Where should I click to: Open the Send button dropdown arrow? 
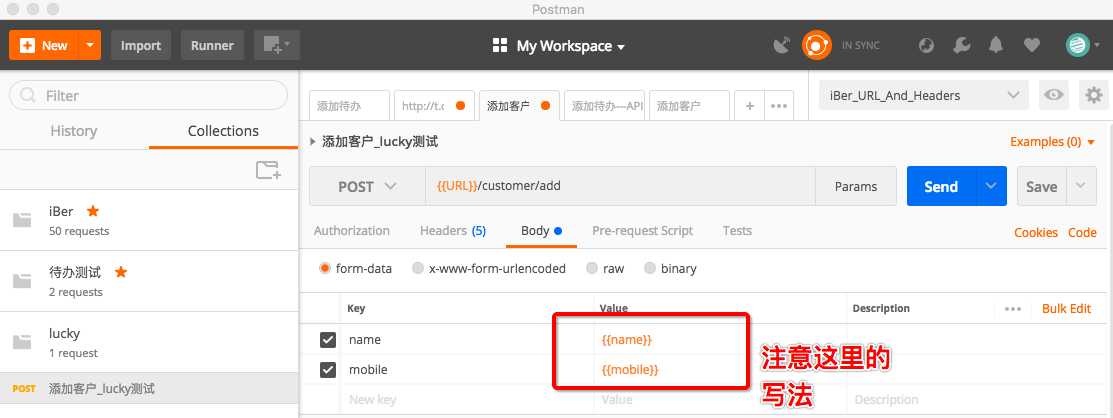click(x=991, y=187)
